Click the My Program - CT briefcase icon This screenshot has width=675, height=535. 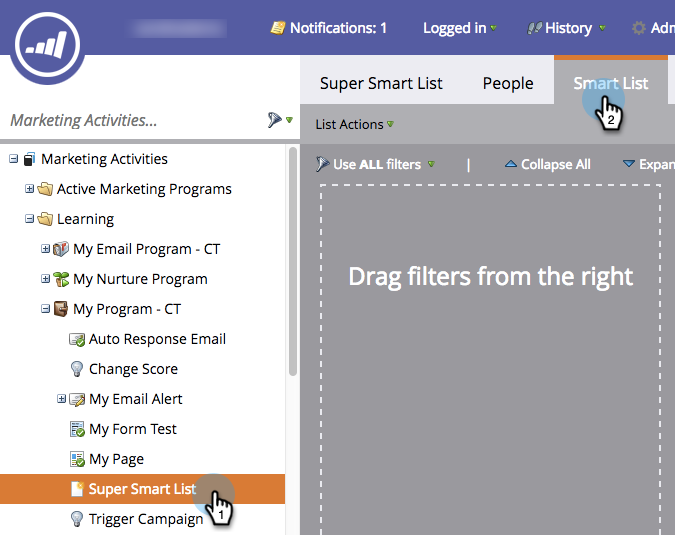click(61, 309)
